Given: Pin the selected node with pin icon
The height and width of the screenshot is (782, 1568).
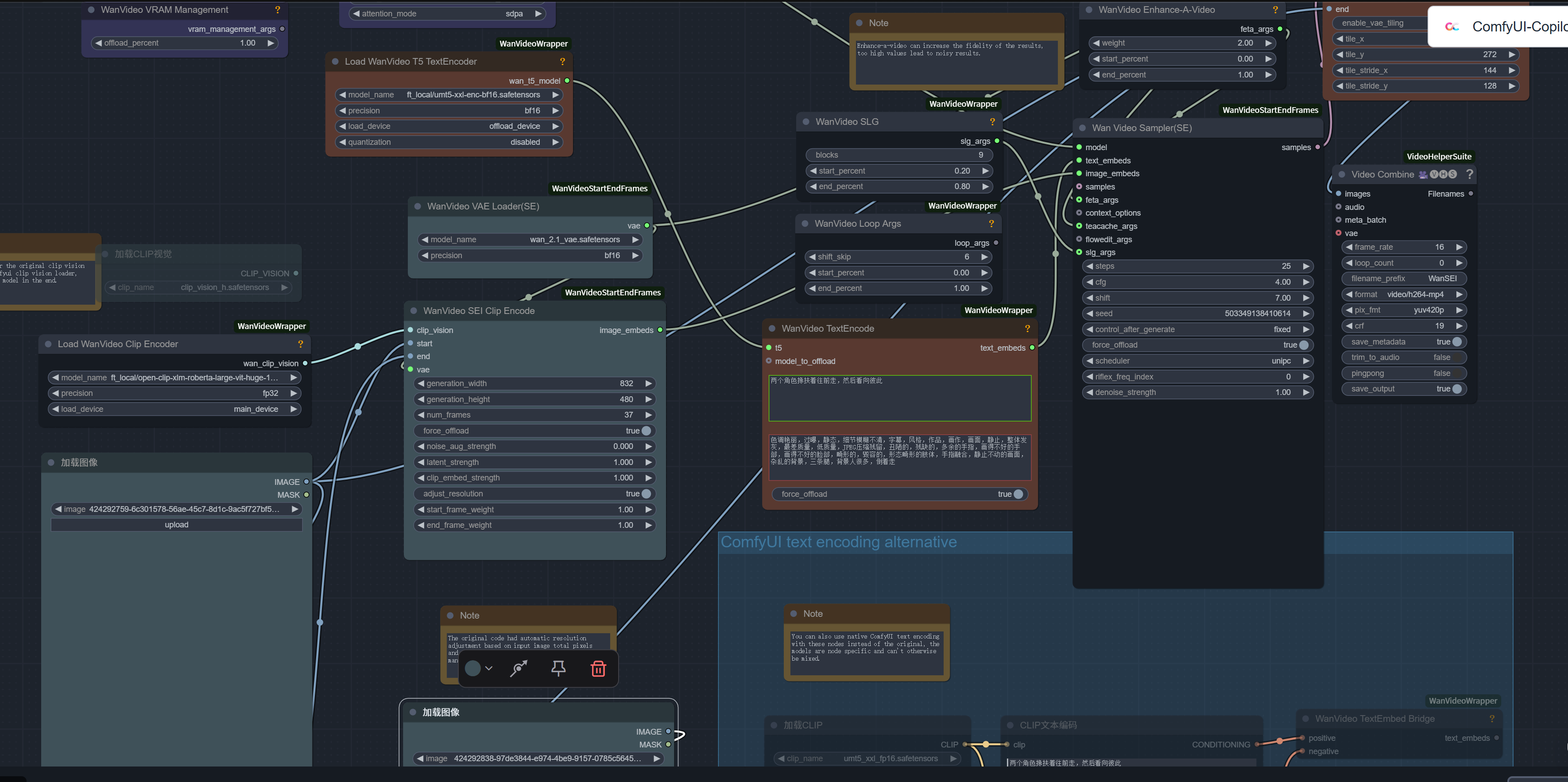Looking at the screenshot, I should pyautogui.click(x=558, y=668).
